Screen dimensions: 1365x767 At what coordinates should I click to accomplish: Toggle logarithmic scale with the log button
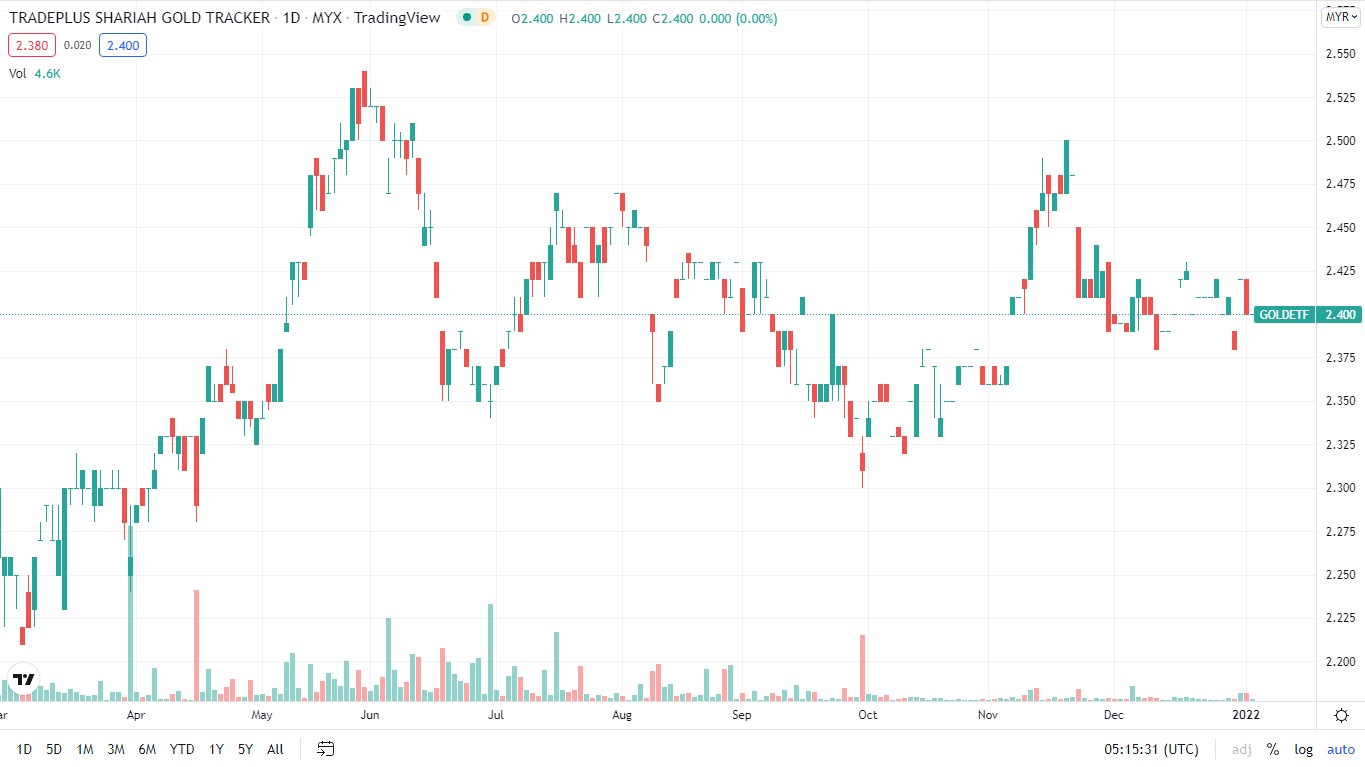[1303, 749]
